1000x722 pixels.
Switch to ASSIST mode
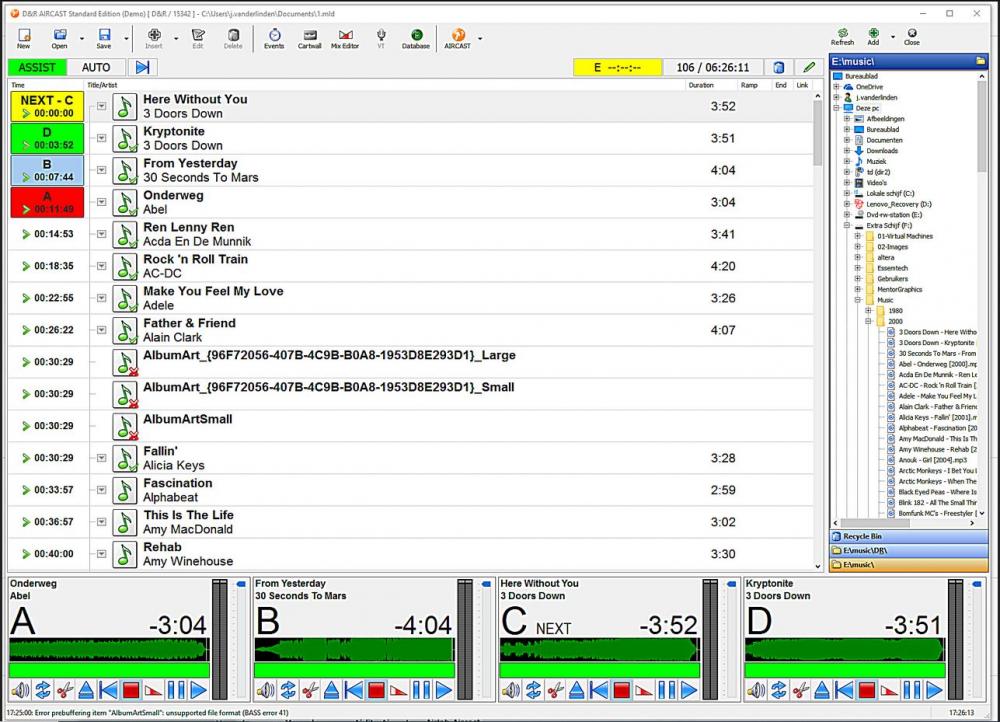pos(37,67)
